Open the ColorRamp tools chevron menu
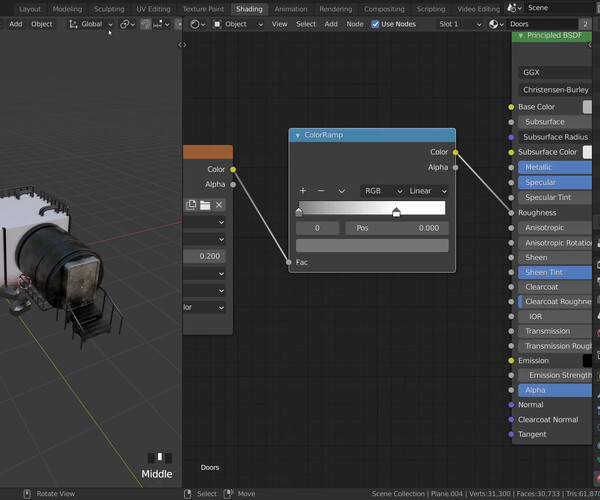The image size is (600, 500). point(341,191)
